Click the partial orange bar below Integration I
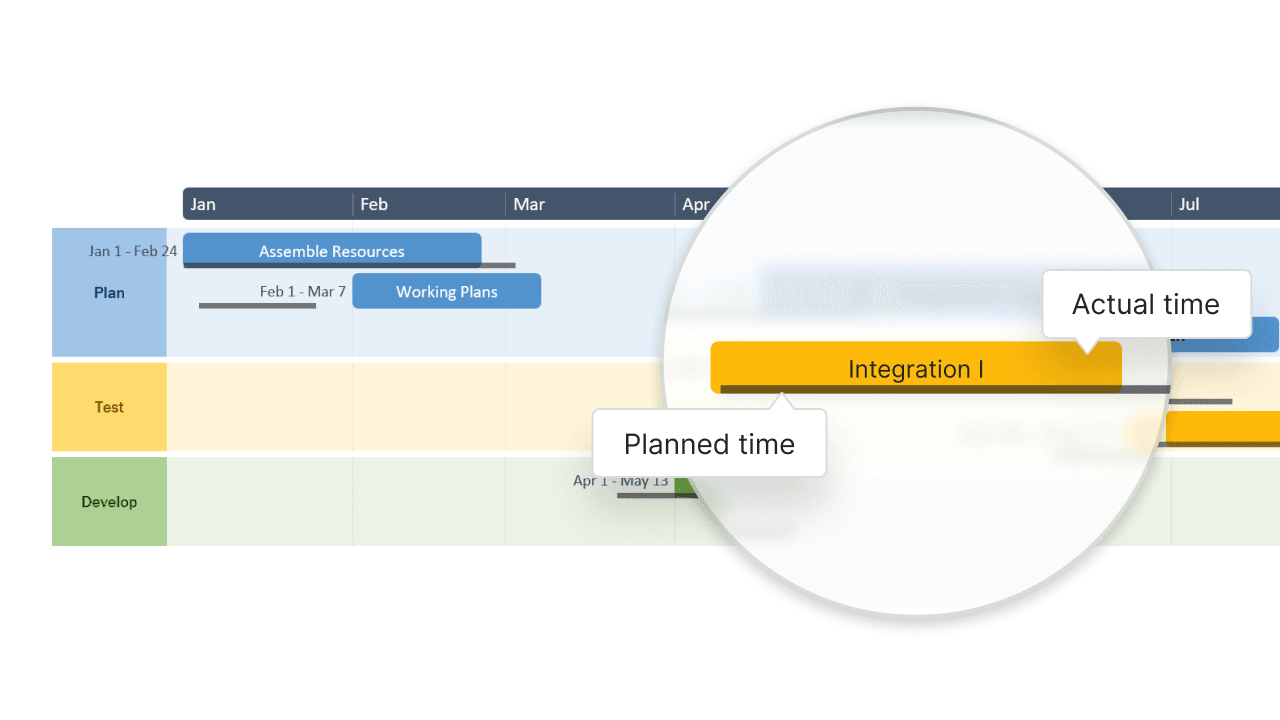Screen dimensions: 1280x720 click(x=1223, y=427)
